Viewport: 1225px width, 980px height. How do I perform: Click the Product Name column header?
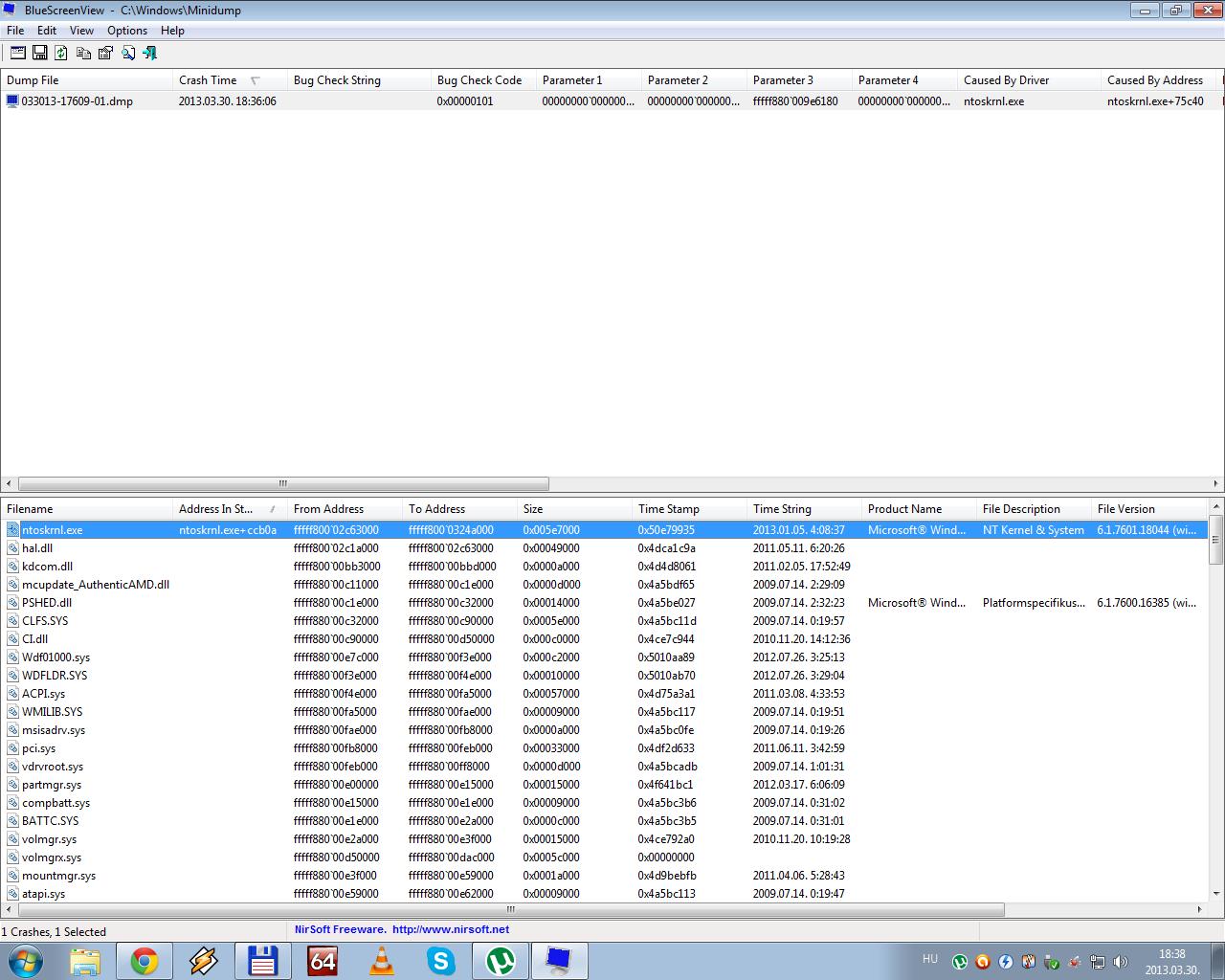tap(919, 509)
